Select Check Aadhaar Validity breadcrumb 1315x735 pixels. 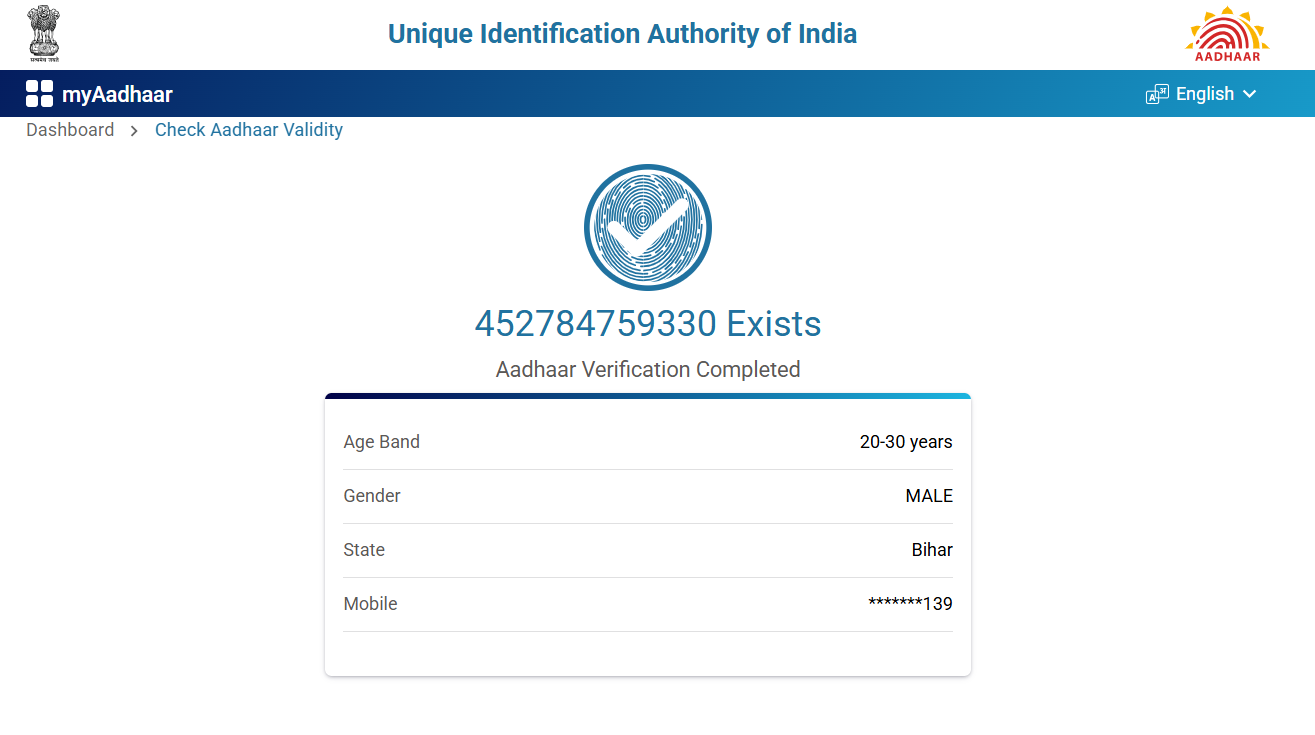pos(249,130)
